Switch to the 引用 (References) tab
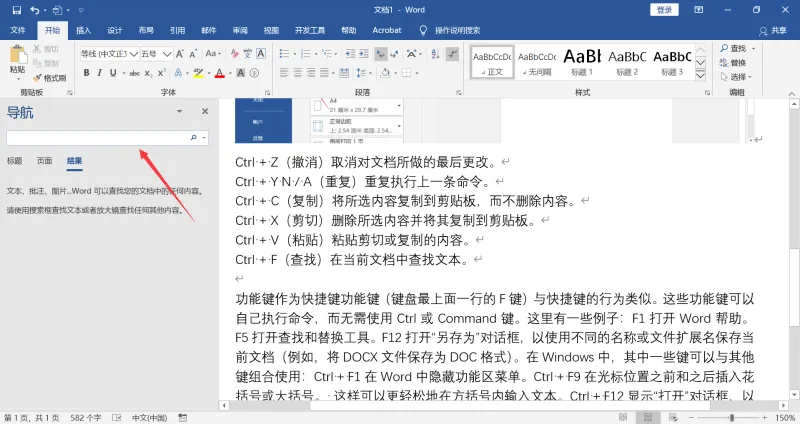The image size is (800, 424). pos(178,30)
